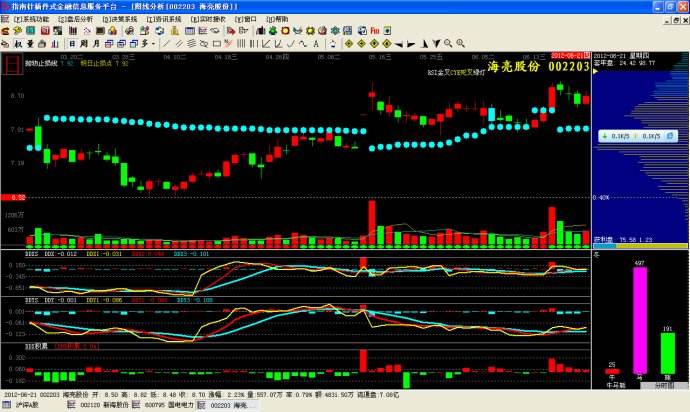Select the letter A text annotation tool
690x412 pixels.
pyautogui.click(x=316, y=44)
